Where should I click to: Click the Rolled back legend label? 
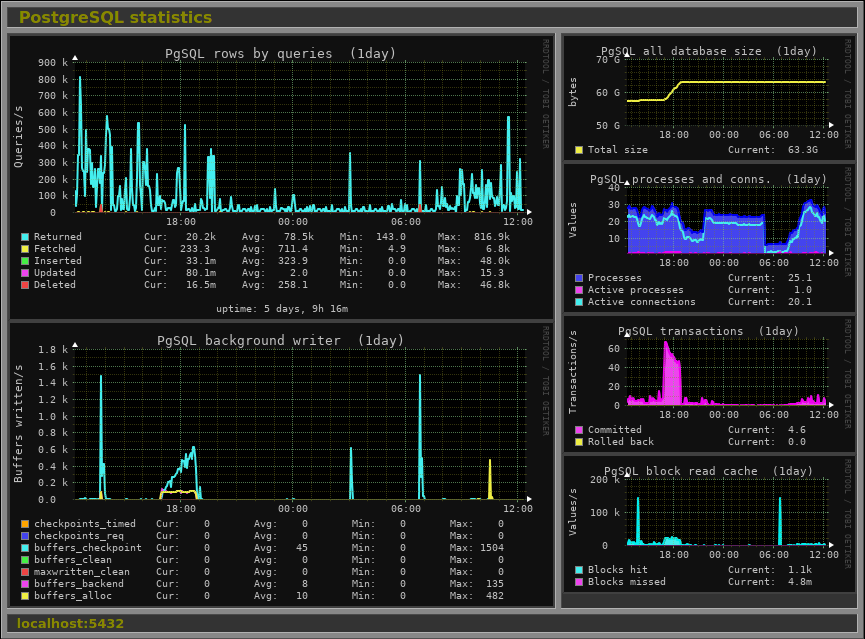[x=621, y=442]
